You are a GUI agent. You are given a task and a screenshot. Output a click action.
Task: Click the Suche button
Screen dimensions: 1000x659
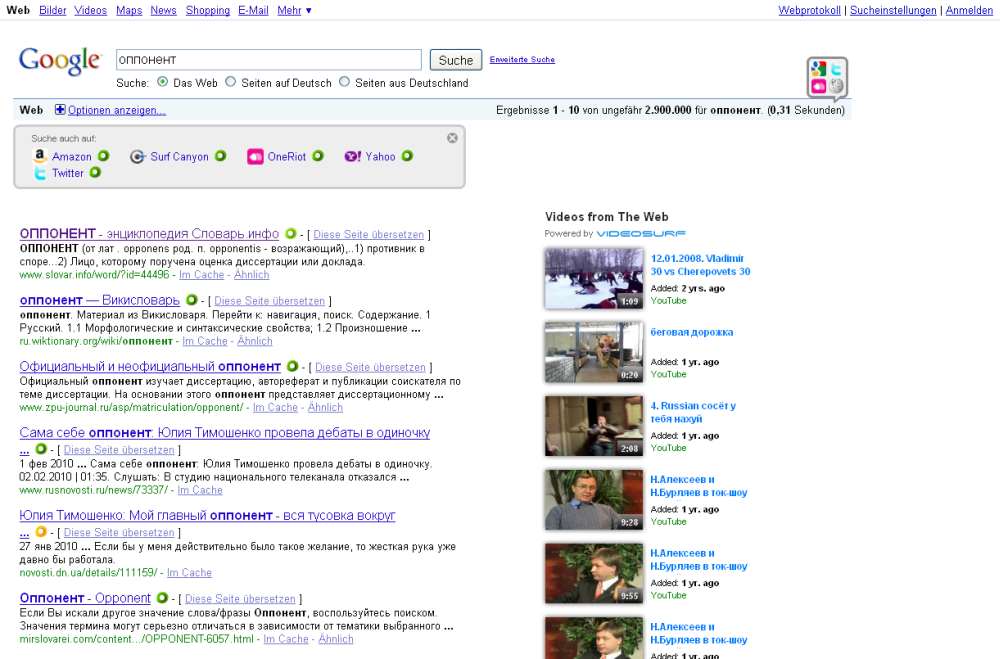tap(455, 60)
